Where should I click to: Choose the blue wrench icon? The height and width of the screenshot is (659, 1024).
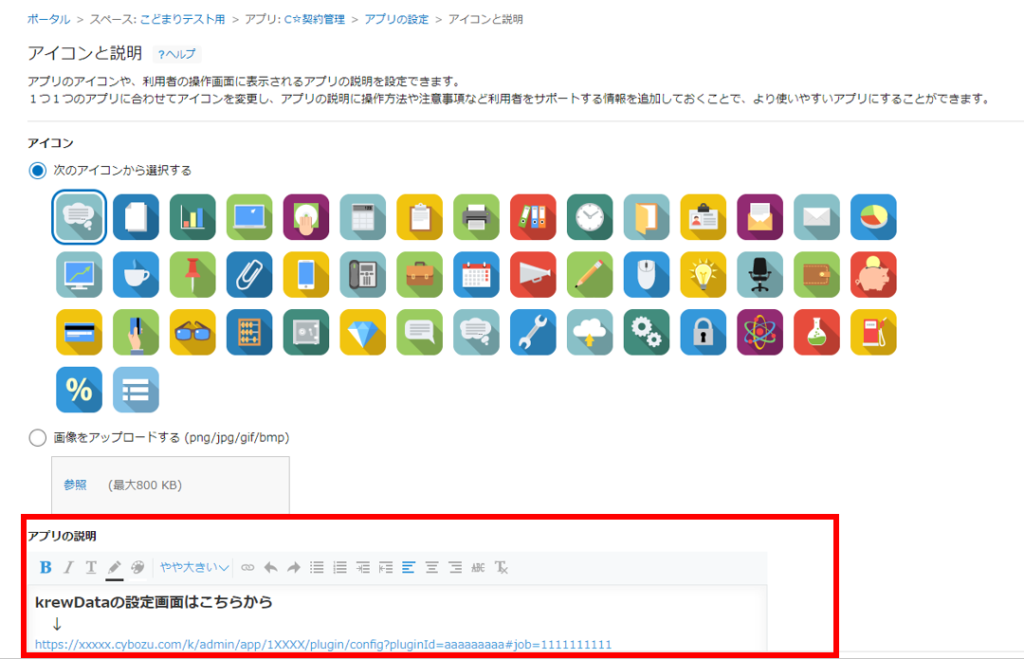click(533, 332)
